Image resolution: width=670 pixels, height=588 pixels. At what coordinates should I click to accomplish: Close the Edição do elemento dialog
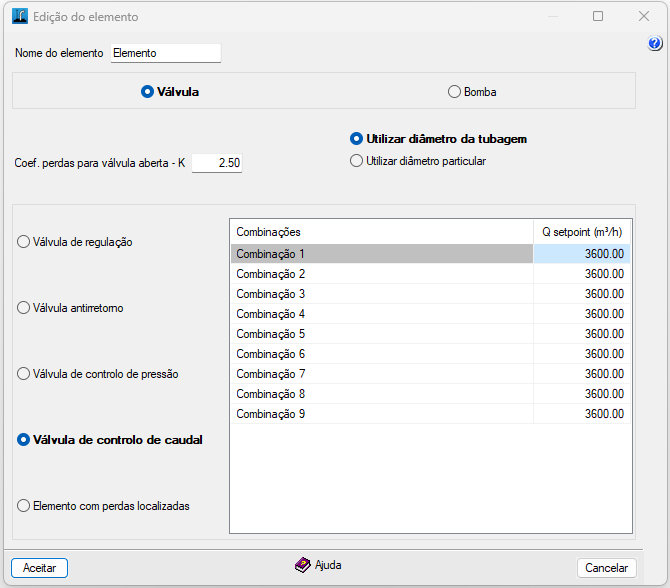[644, 16]
